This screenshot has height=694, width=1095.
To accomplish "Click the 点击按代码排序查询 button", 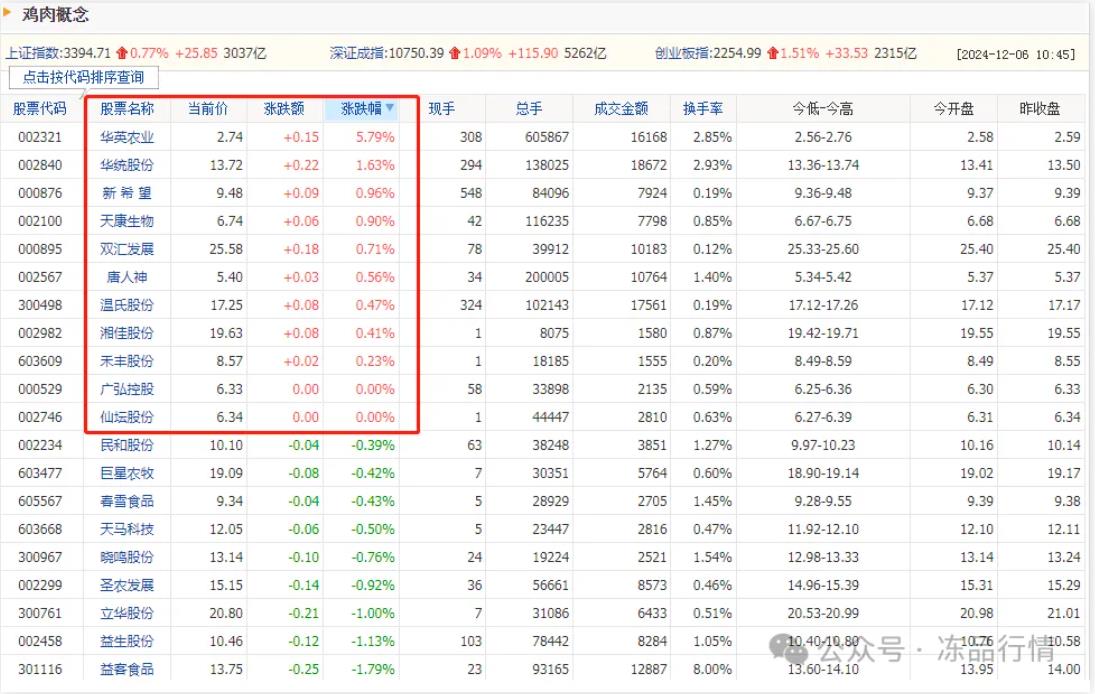I will [84, 77].
